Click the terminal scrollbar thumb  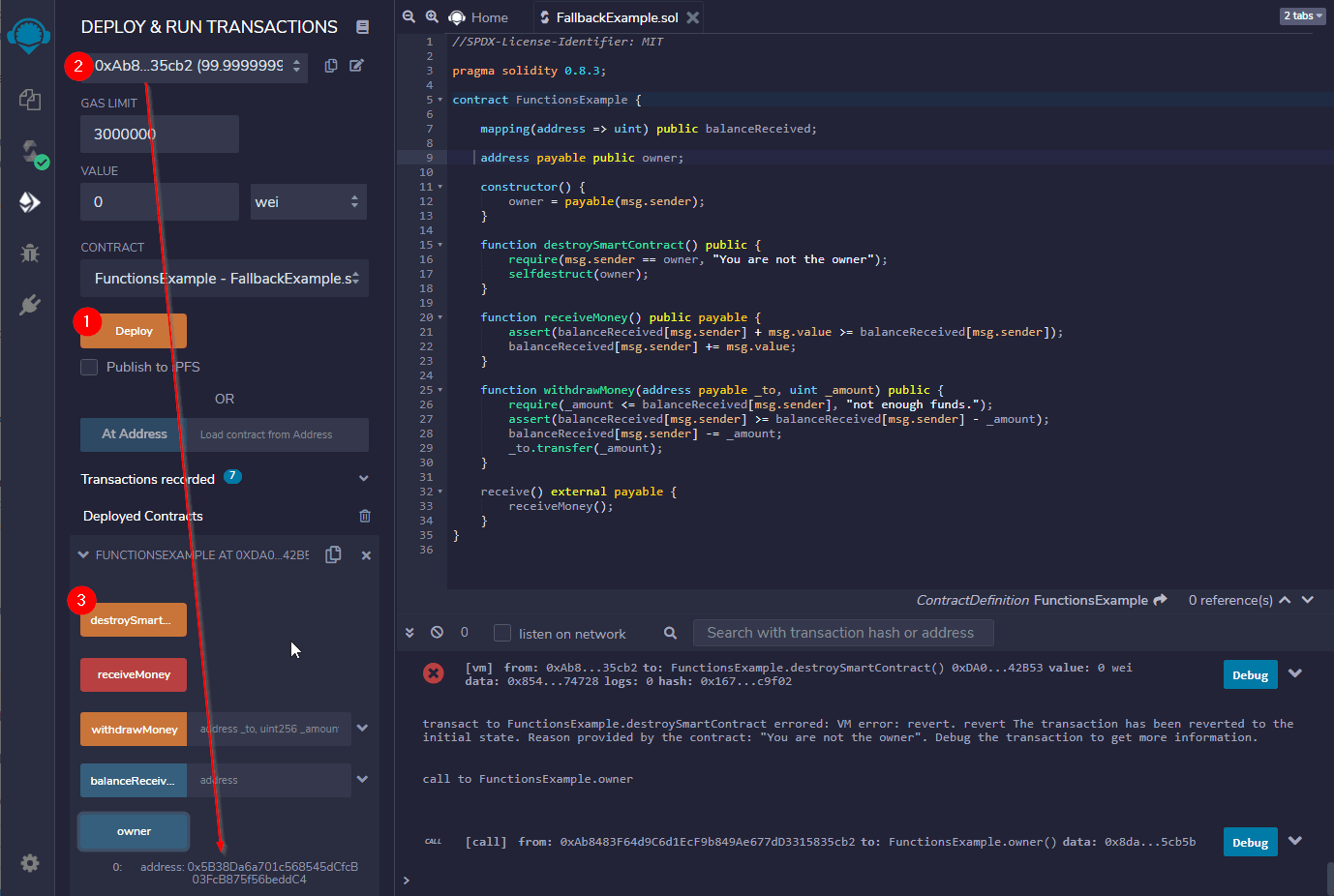[x=1330, y=879]
